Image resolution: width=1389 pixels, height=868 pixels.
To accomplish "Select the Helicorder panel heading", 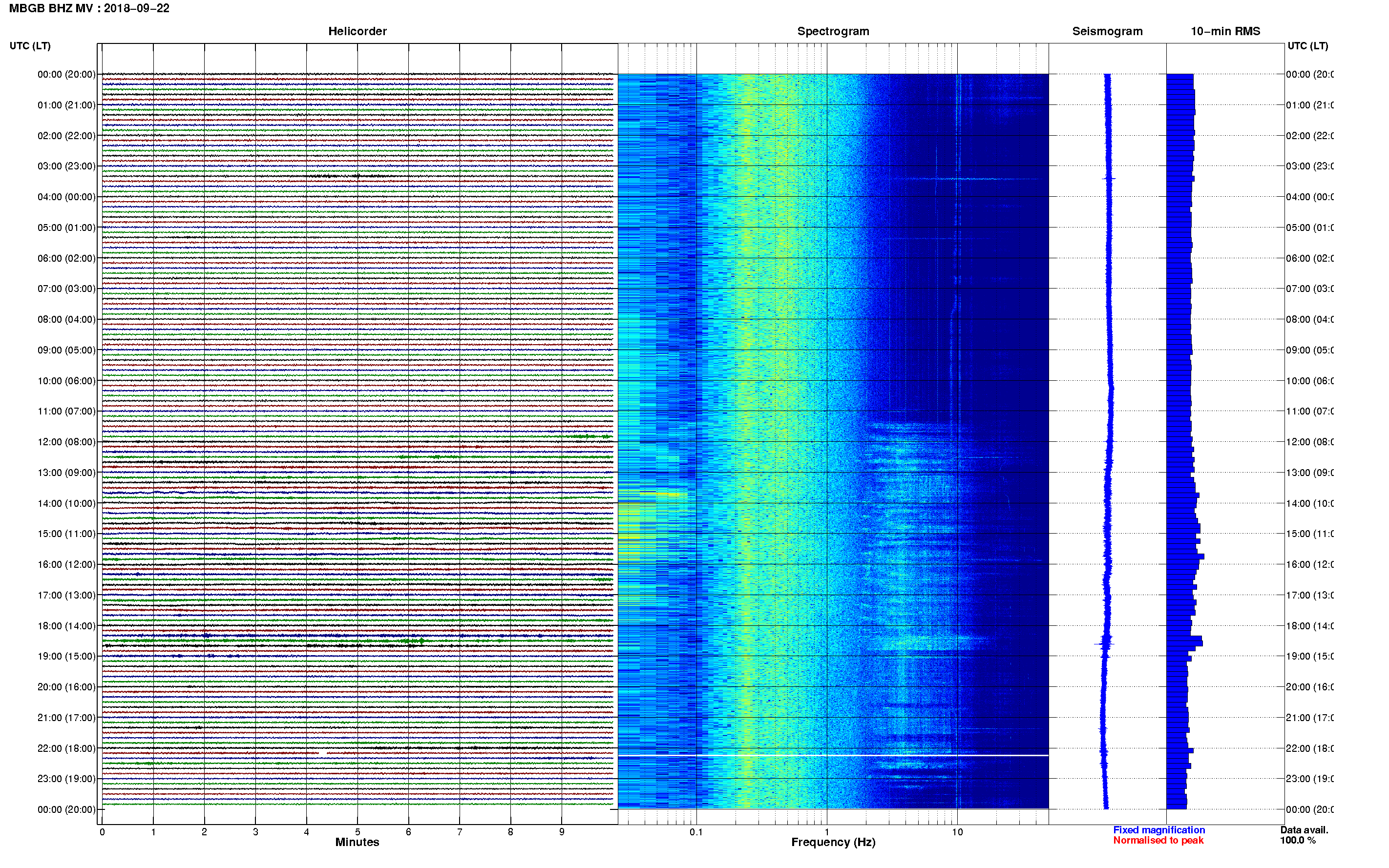I will pyautogui.click(x=357, y=31).
